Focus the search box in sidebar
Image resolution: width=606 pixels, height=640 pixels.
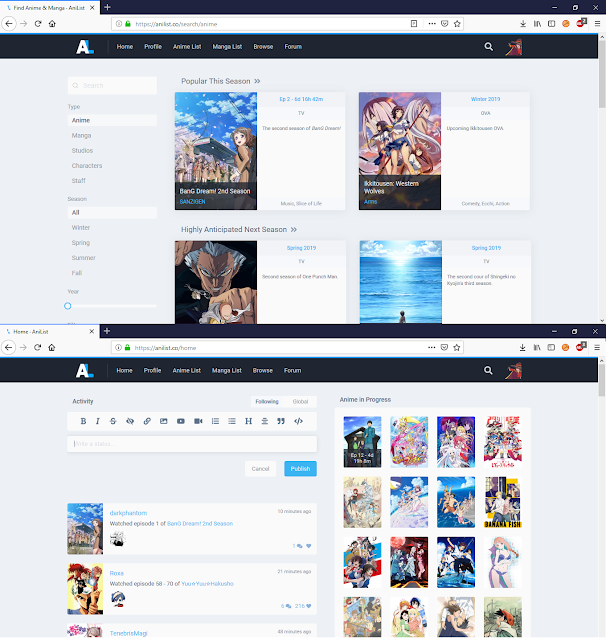click(x=112, y=85)
